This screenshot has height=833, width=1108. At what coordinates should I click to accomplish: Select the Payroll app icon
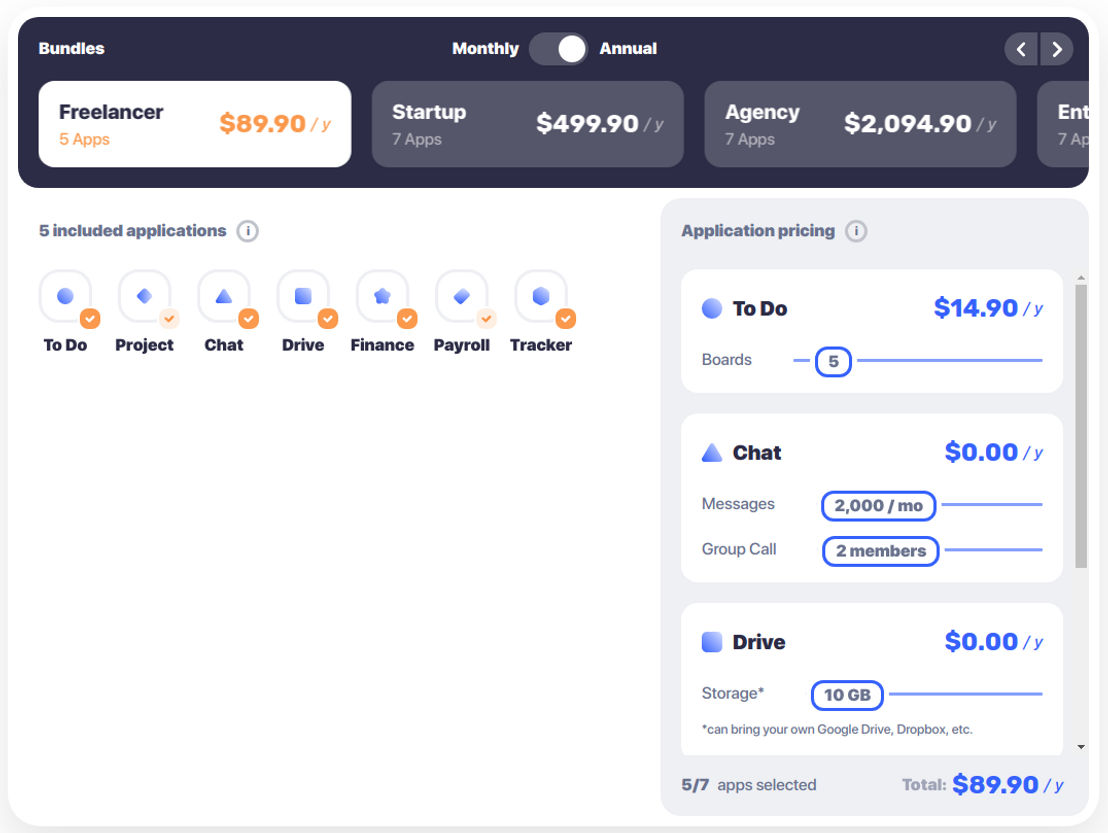click(461, 296)
